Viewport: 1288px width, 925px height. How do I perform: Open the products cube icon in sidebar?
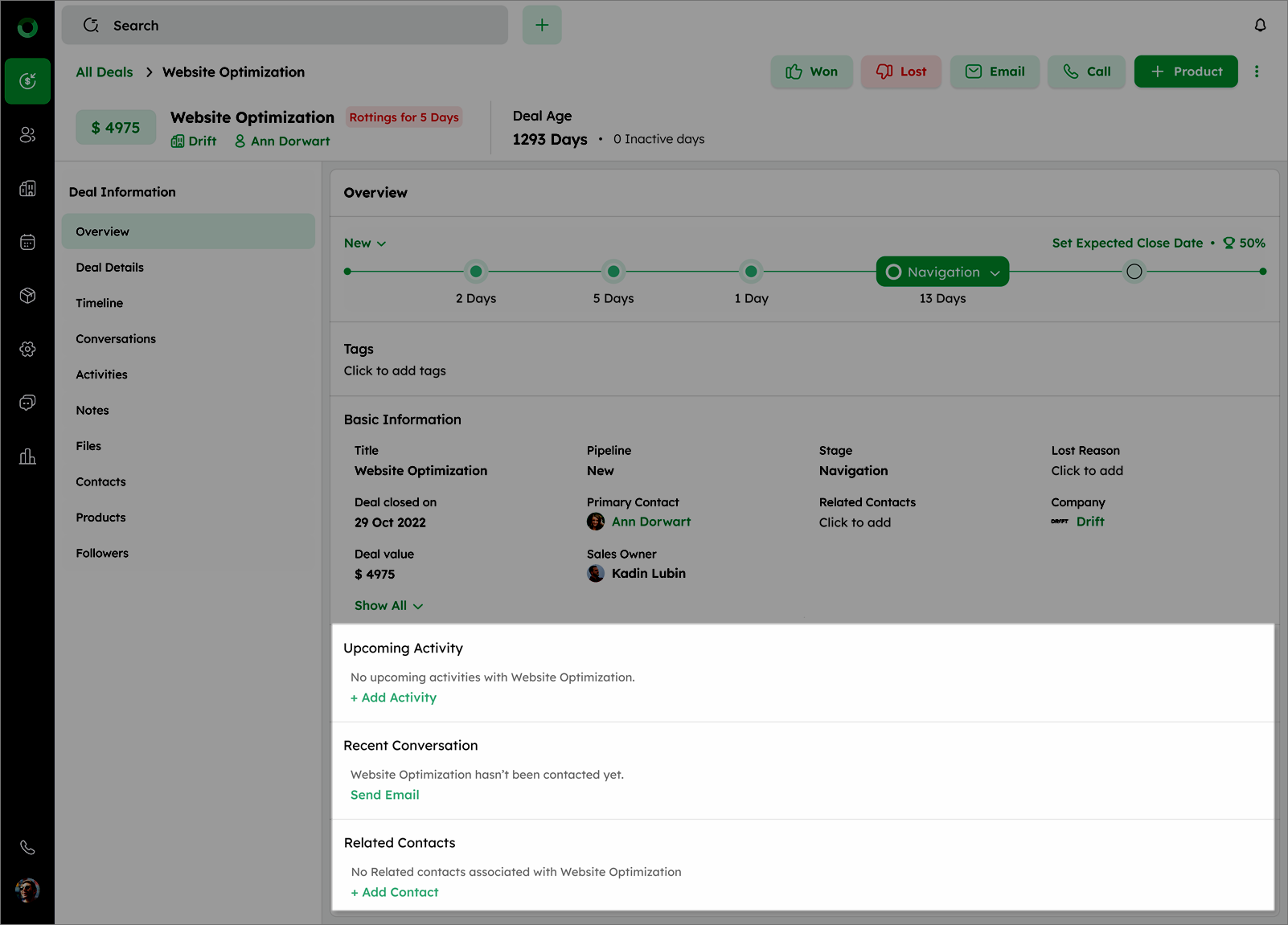[27, 296]
